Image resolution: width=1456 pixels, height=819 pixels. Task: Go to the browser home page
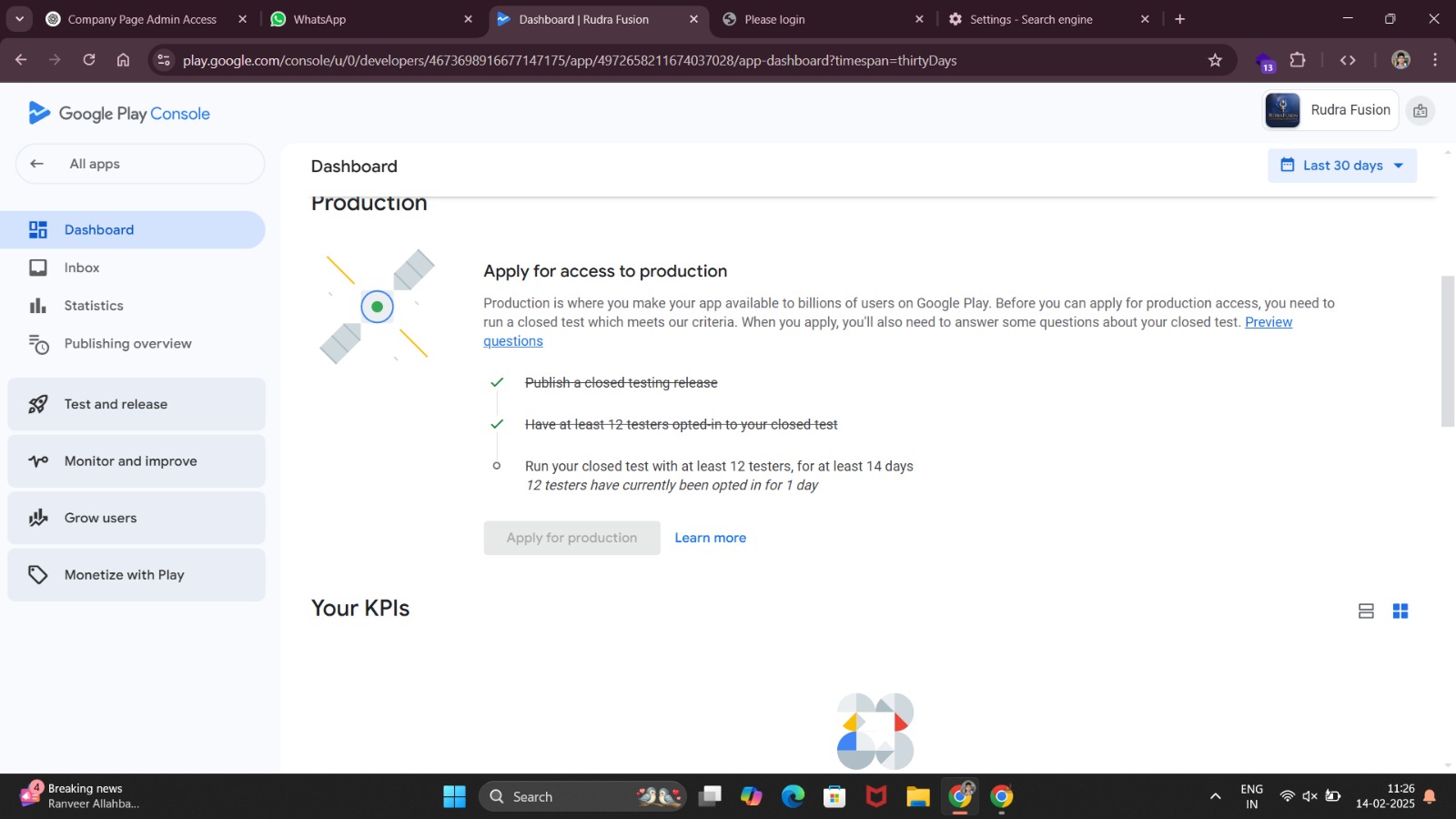tap(123, 60)
